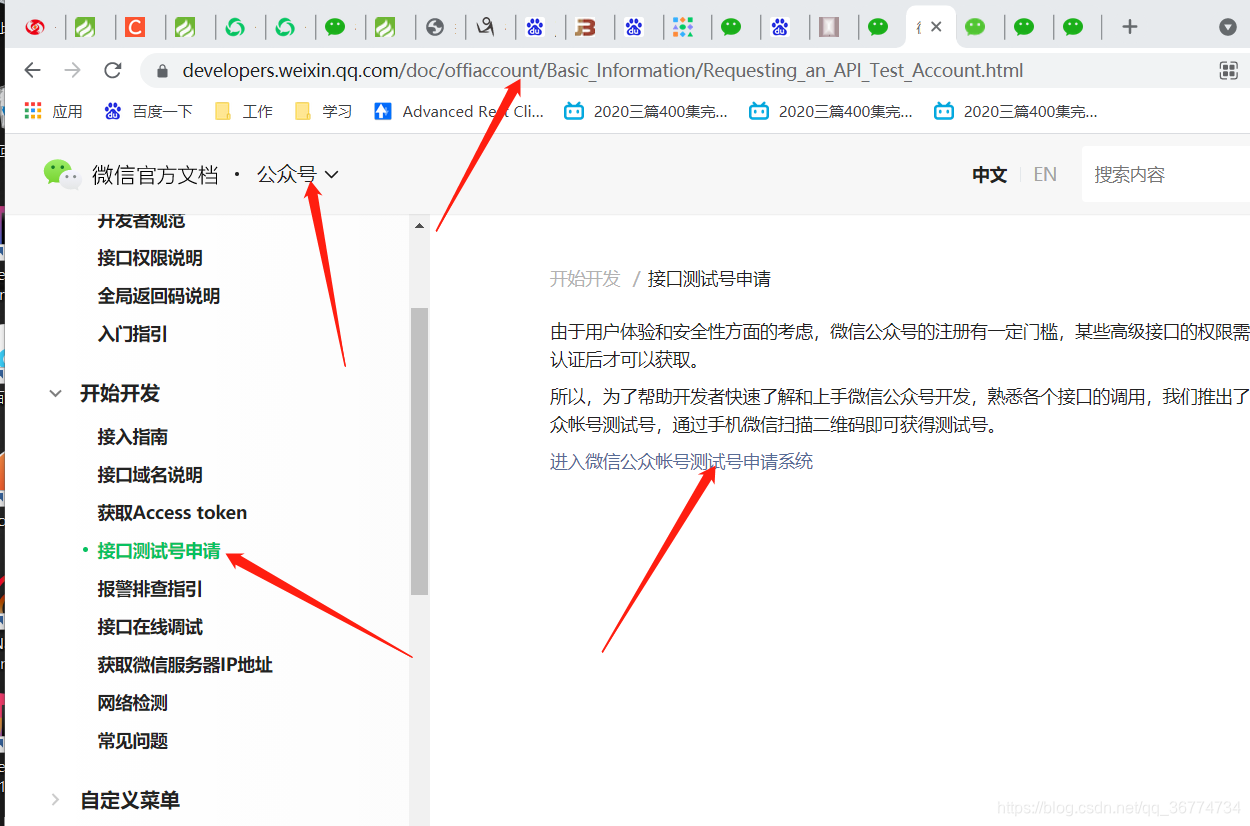This screenshot has height=826, width=1250.
Task: Click the browser forward arrow
Action: tap(72, 70)
